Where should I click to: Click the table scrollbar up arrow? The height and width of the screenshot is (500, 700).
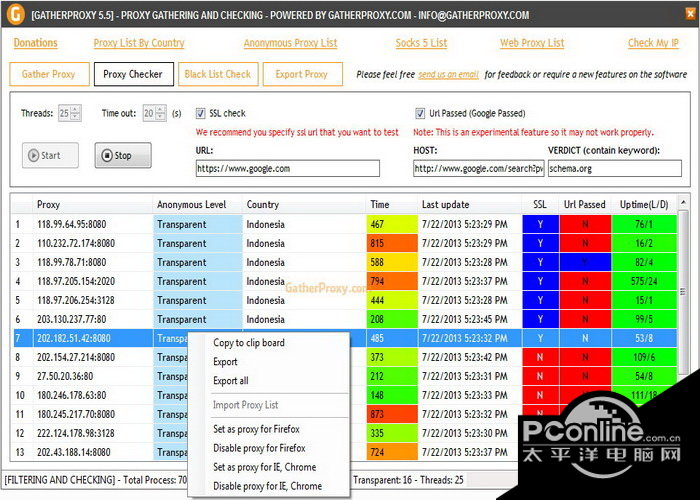tap(683, 204)
